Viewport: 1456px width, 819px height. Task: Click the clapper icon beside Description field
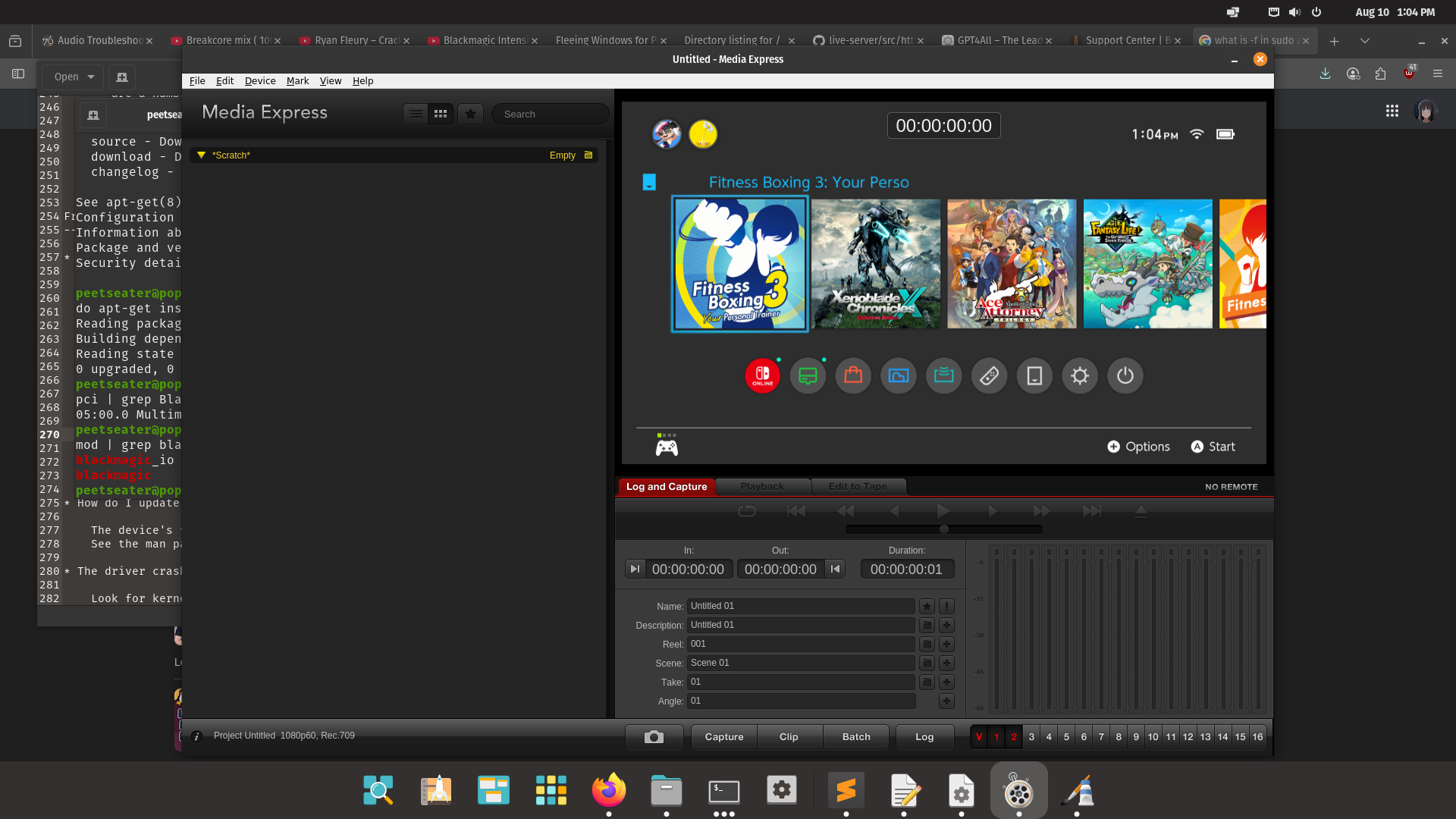(927, 625)
